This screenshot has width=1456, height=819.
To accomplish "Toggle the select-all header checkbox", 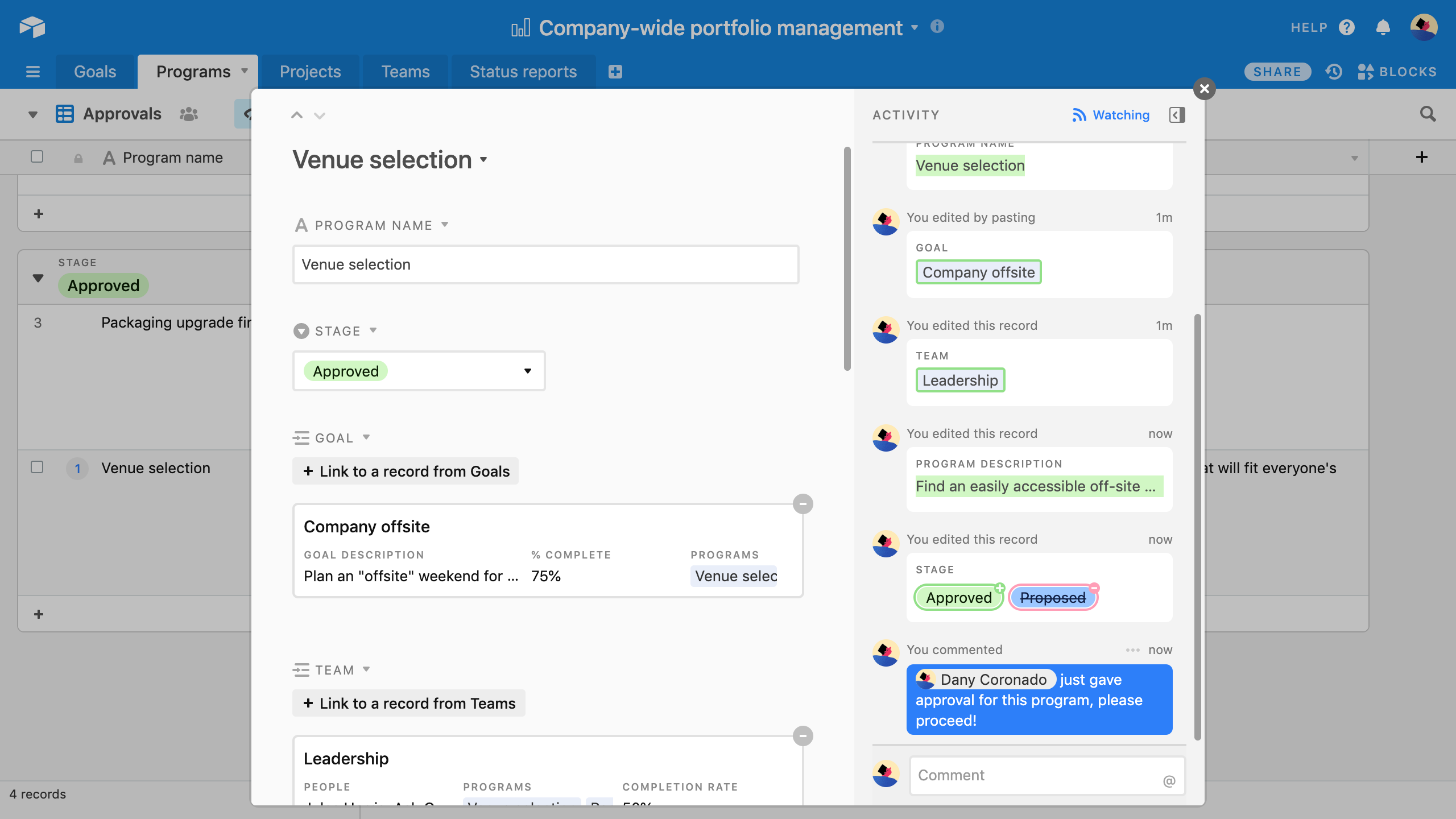I will [x=37, y=156].
